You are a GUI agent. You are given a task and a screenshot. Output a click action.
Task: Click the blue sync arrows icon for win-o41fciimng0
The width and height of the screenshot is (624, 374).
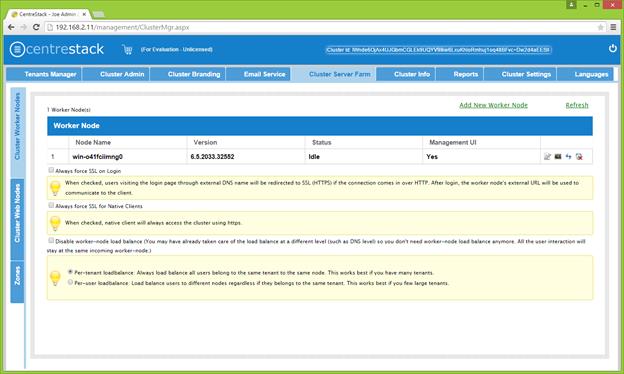568,156
